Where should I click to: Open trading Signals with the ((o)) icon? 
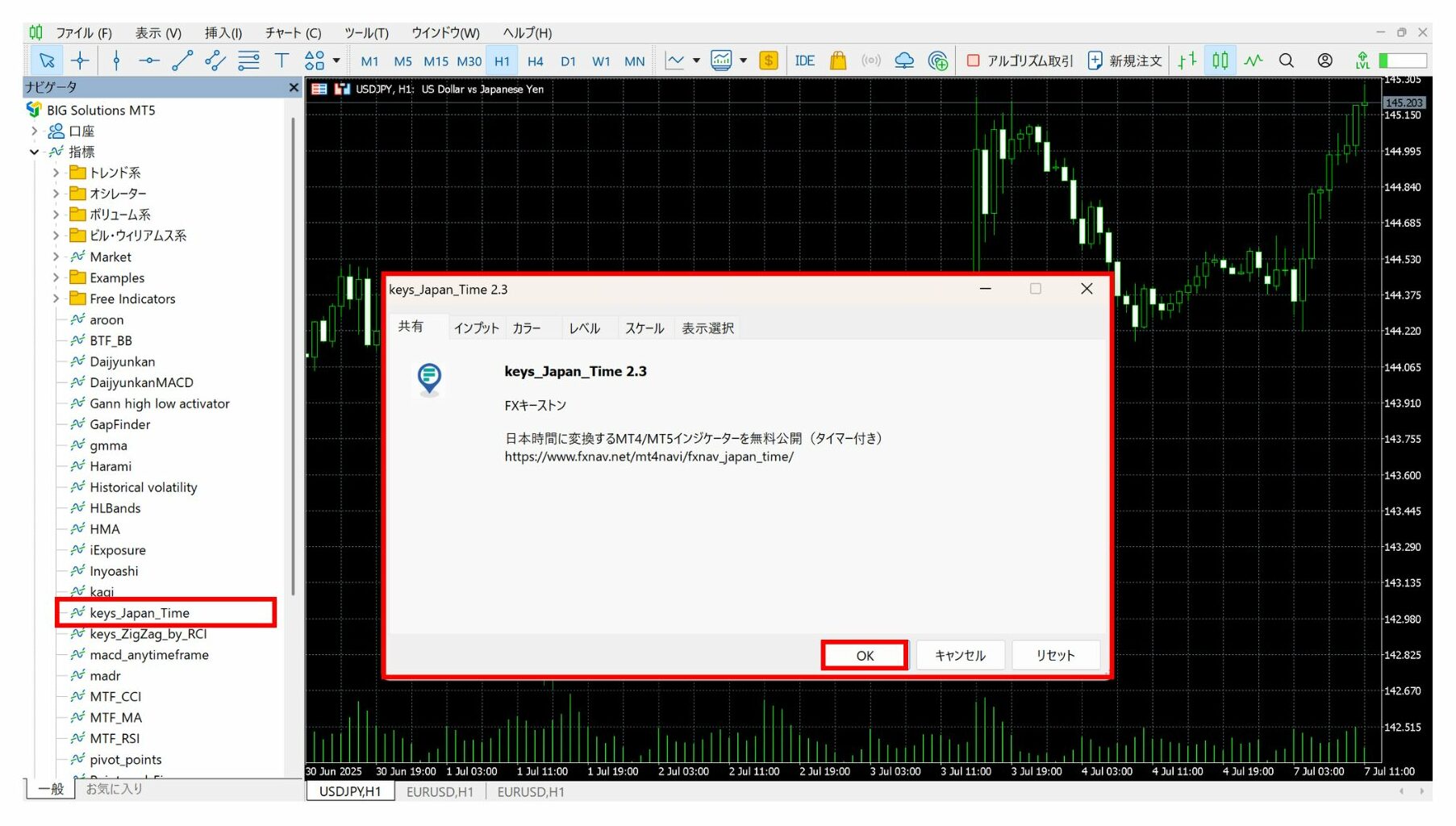click(x=870, y=60)
